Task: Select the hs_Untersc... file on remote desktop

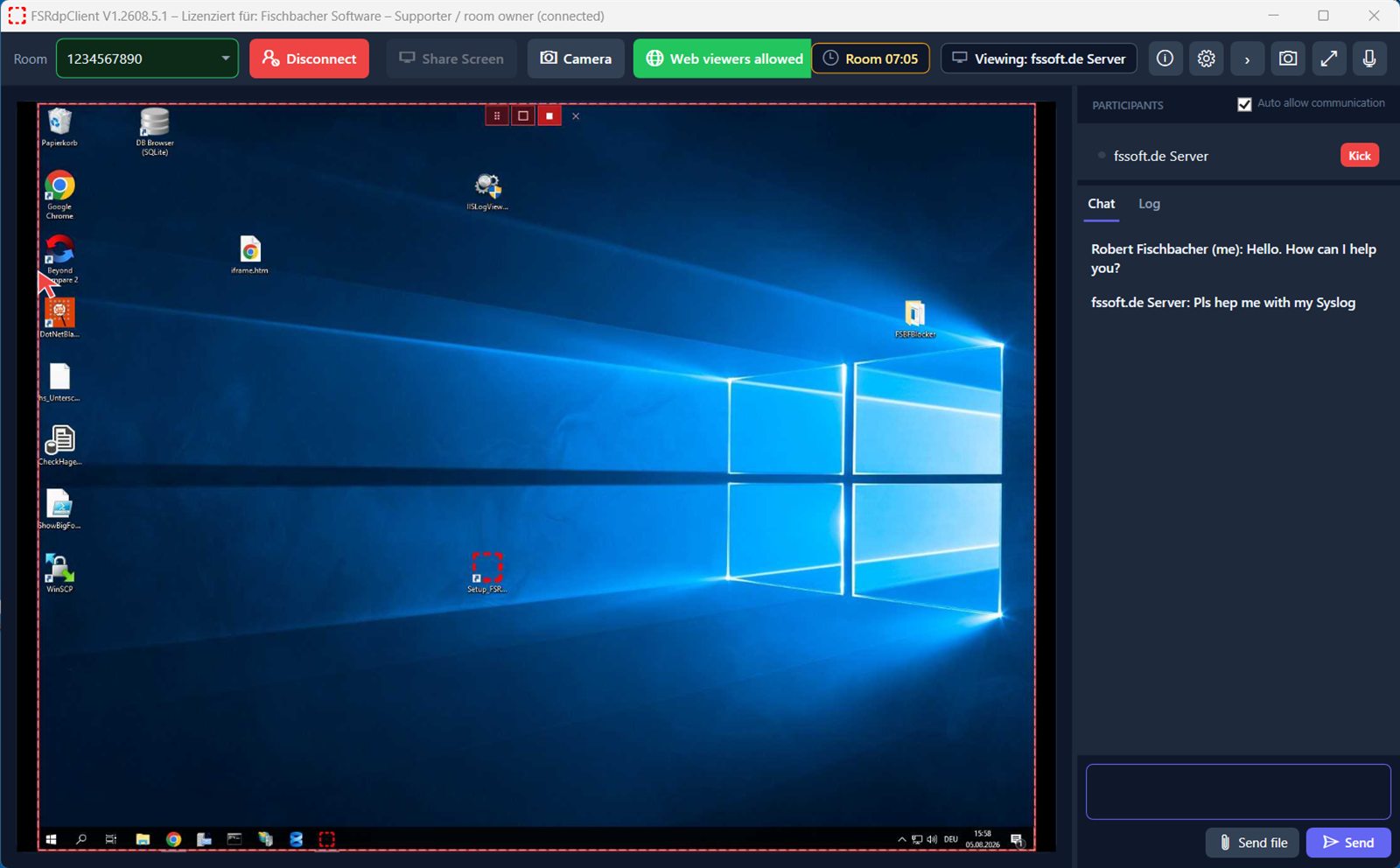Action: [59, 382]
